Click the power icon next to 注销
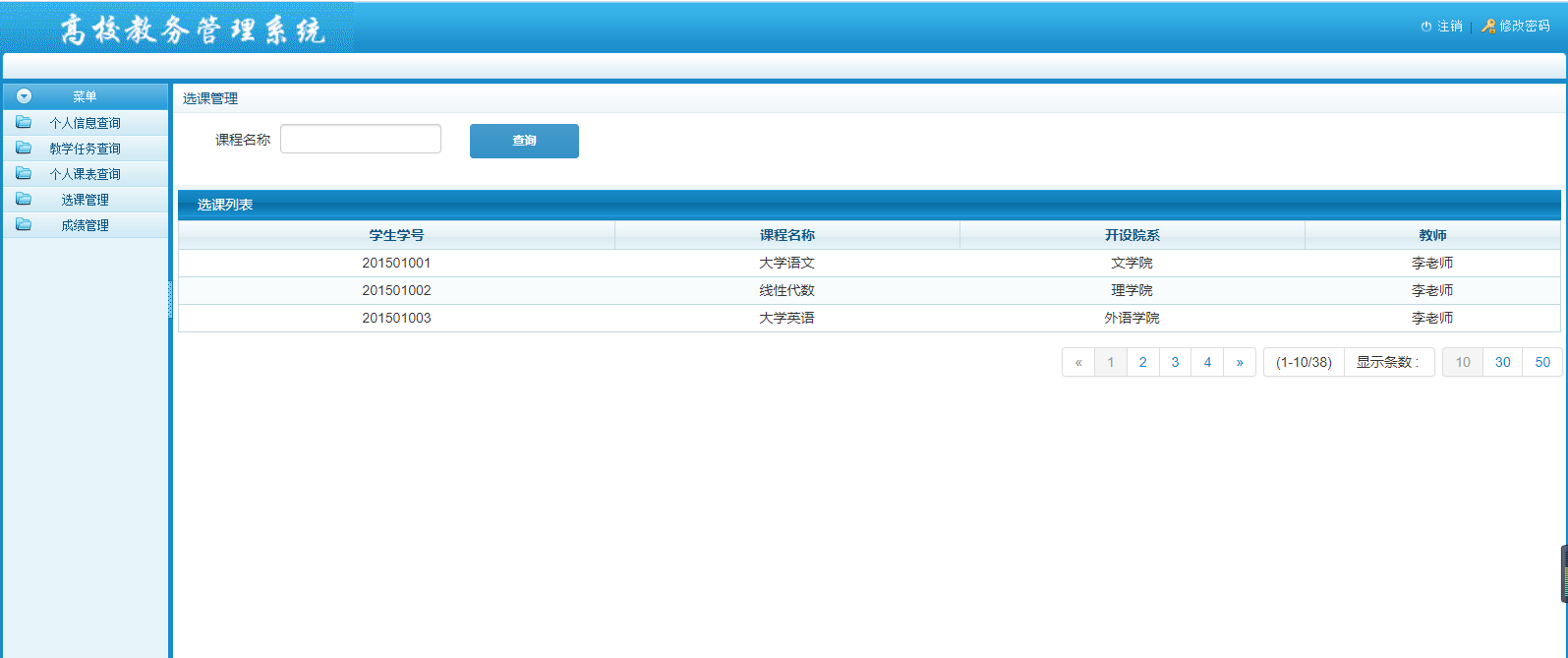 click(1425, 27)
